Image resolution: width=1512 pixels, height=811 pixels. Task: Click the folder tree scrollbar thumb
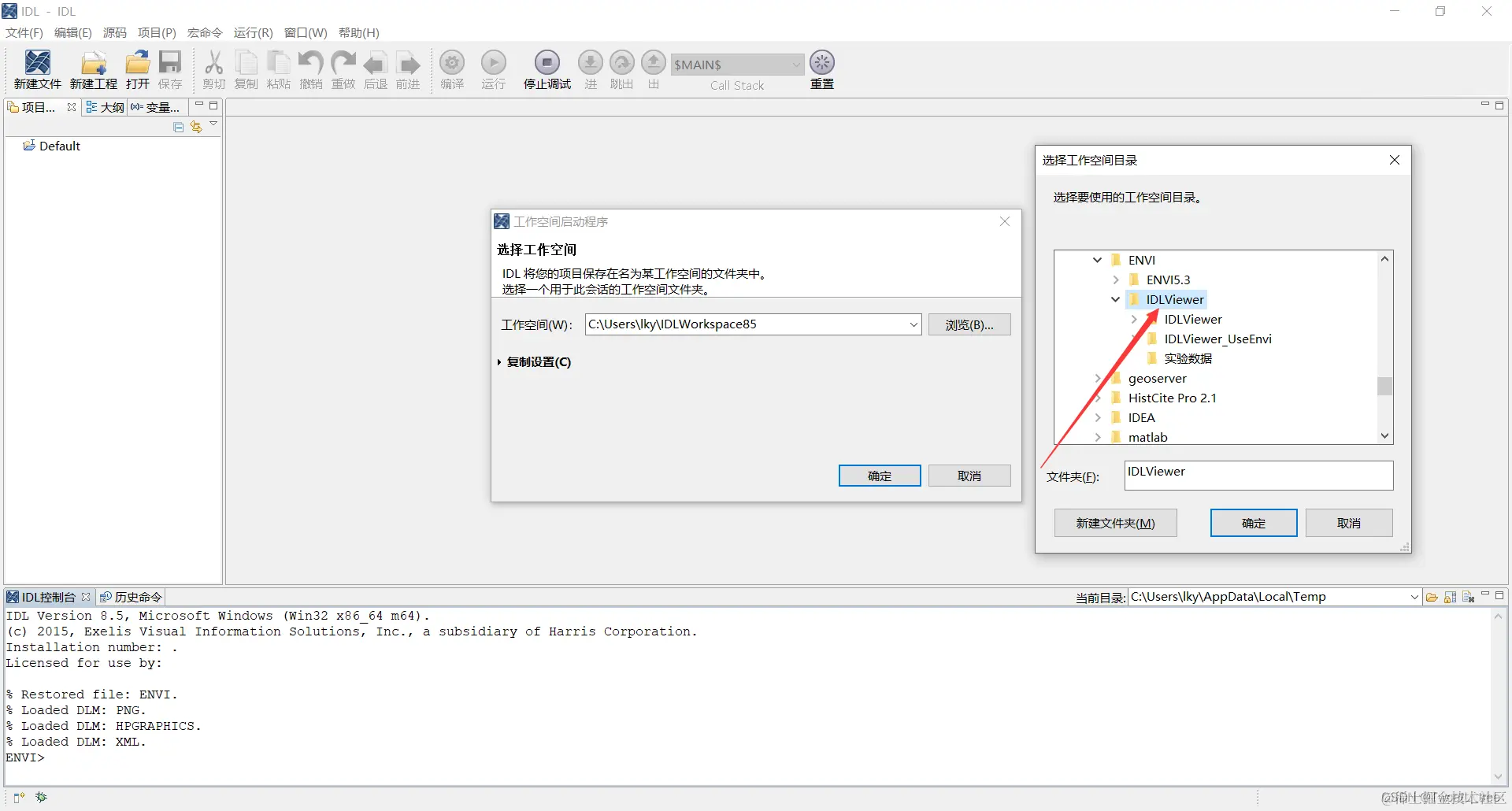tap(1385, 386)
